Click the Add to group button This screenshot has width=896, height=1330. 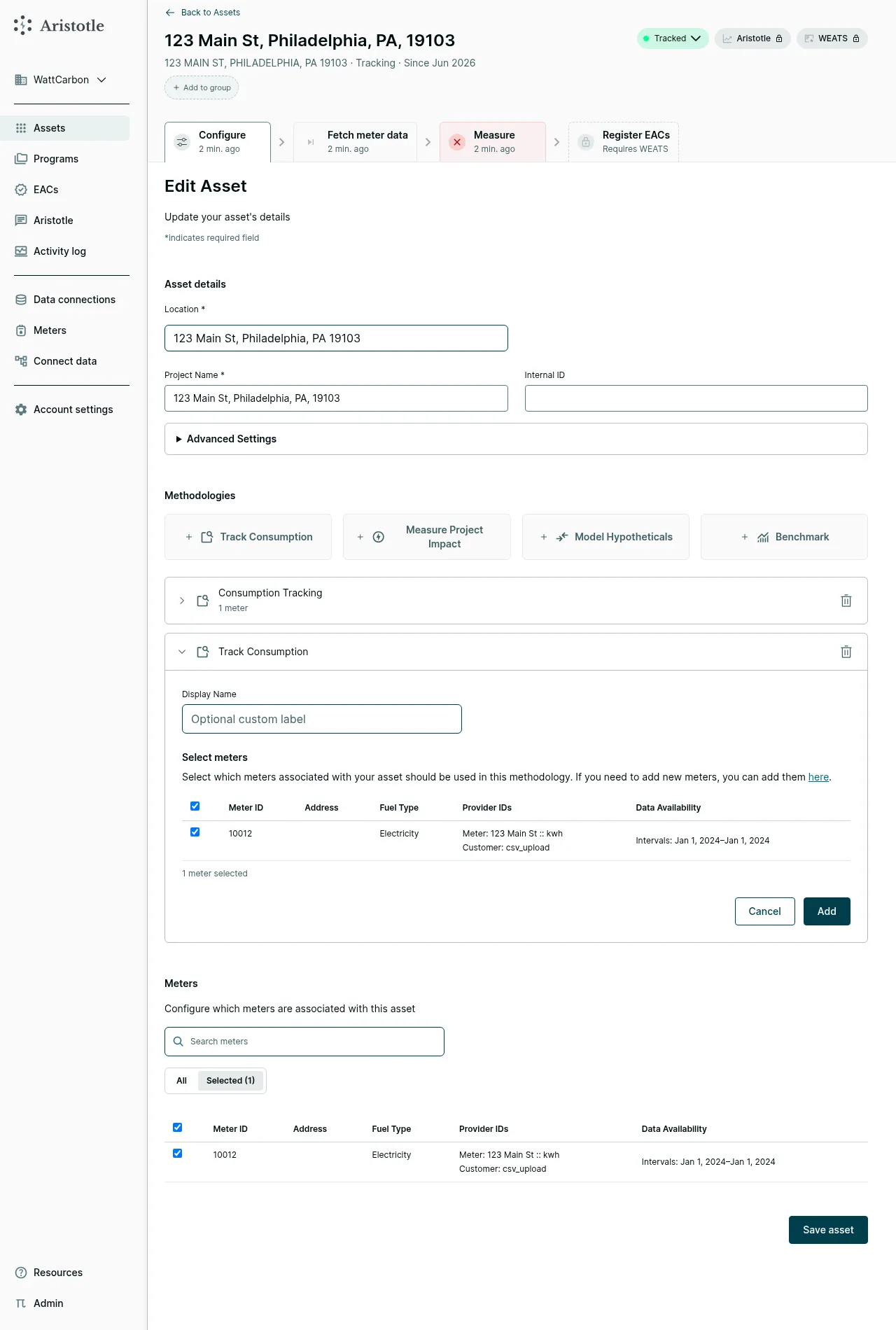(x=202, y=87)
